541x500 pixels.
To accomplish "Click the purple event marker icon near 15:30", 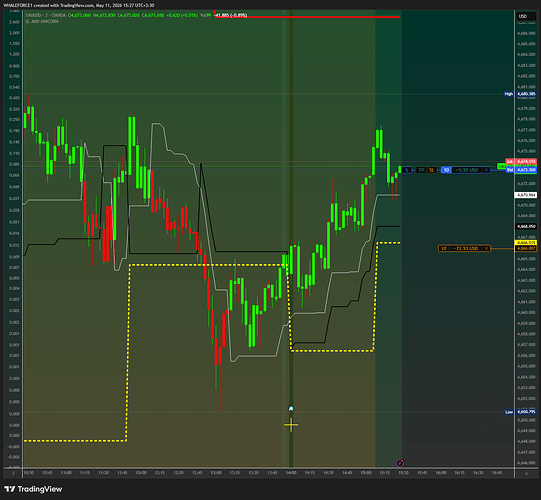I will click(400, 463).
